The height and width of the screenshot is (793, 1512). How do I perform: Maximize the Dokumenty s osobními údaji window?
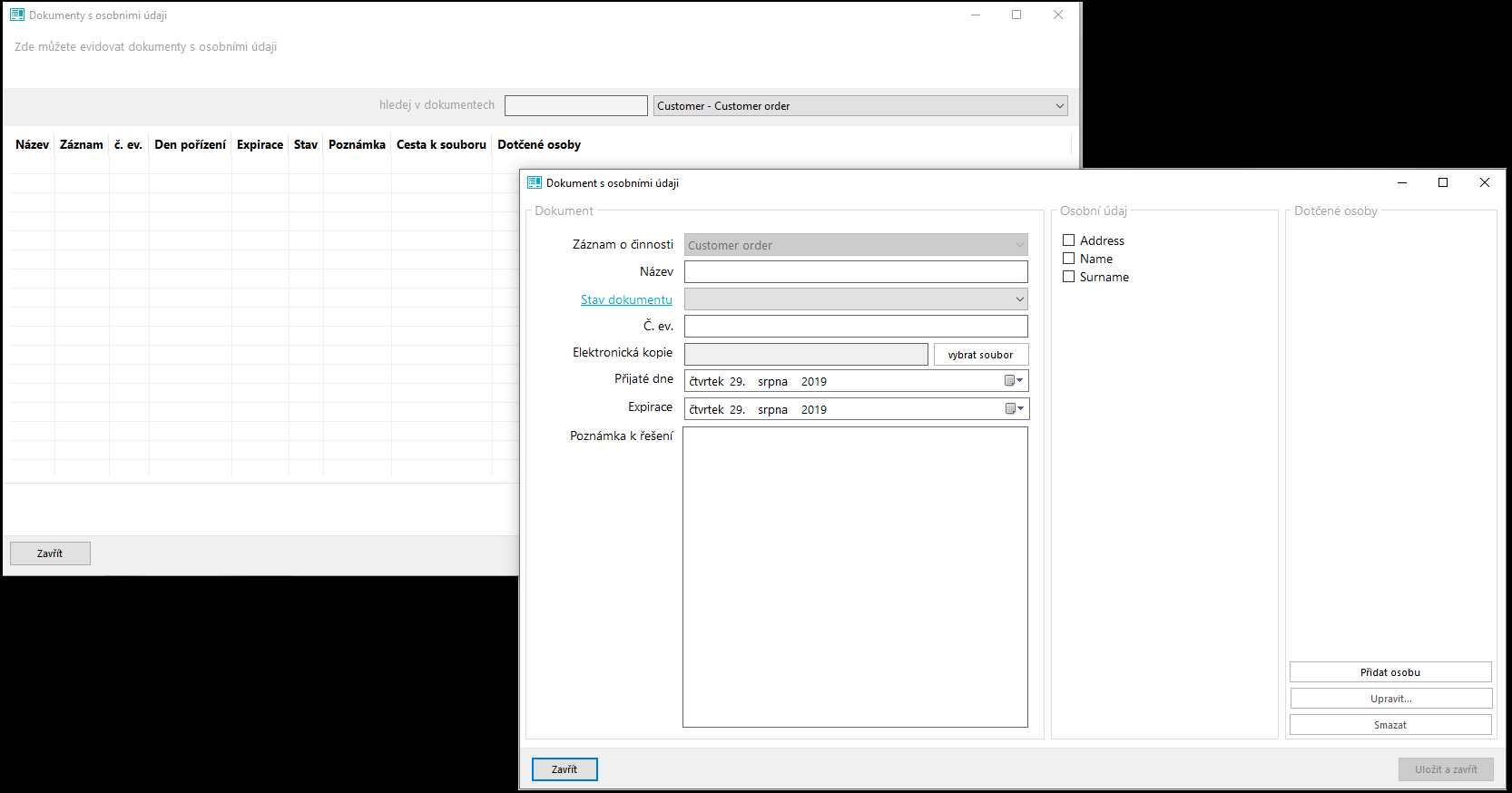1016,15
